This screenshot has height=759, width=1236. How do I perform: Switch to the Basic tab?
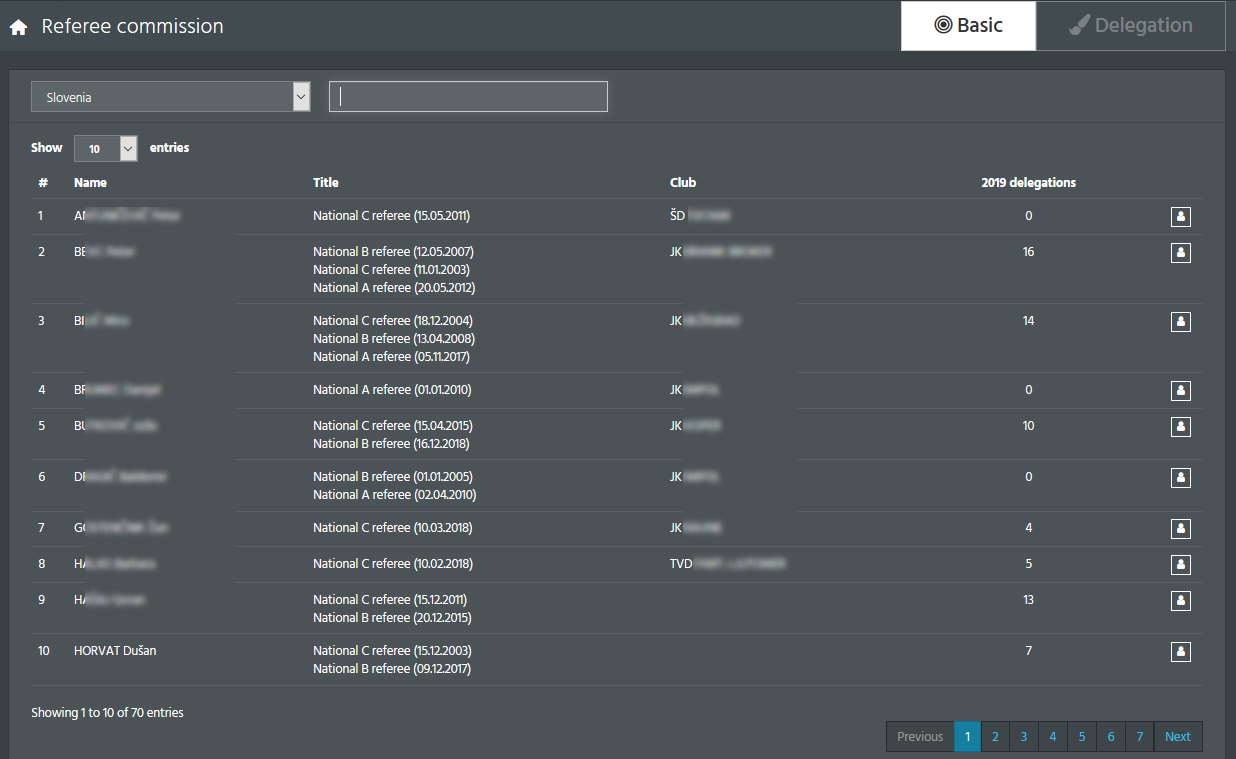968,26
